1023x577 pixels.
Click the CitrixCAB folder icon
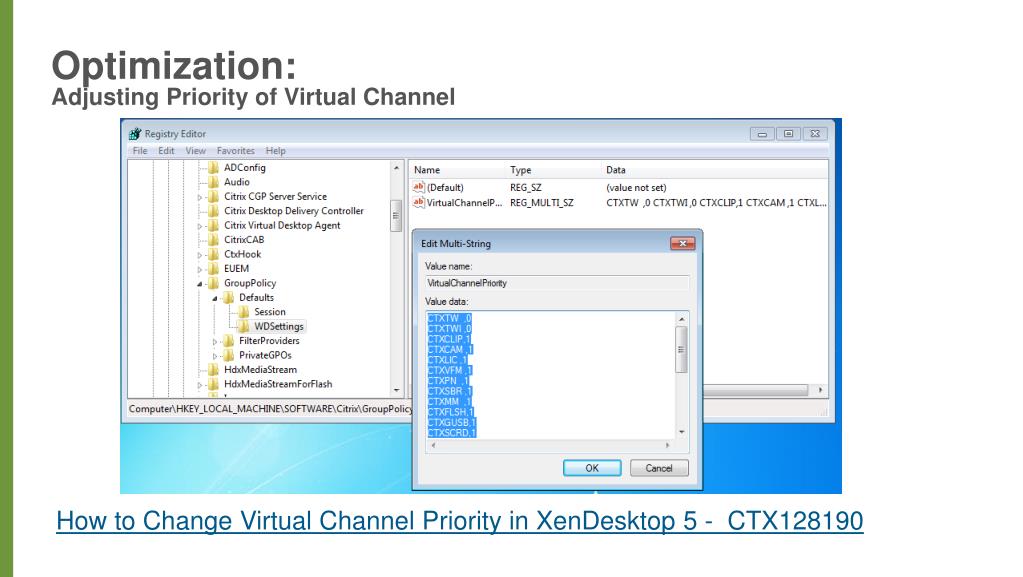213,240
